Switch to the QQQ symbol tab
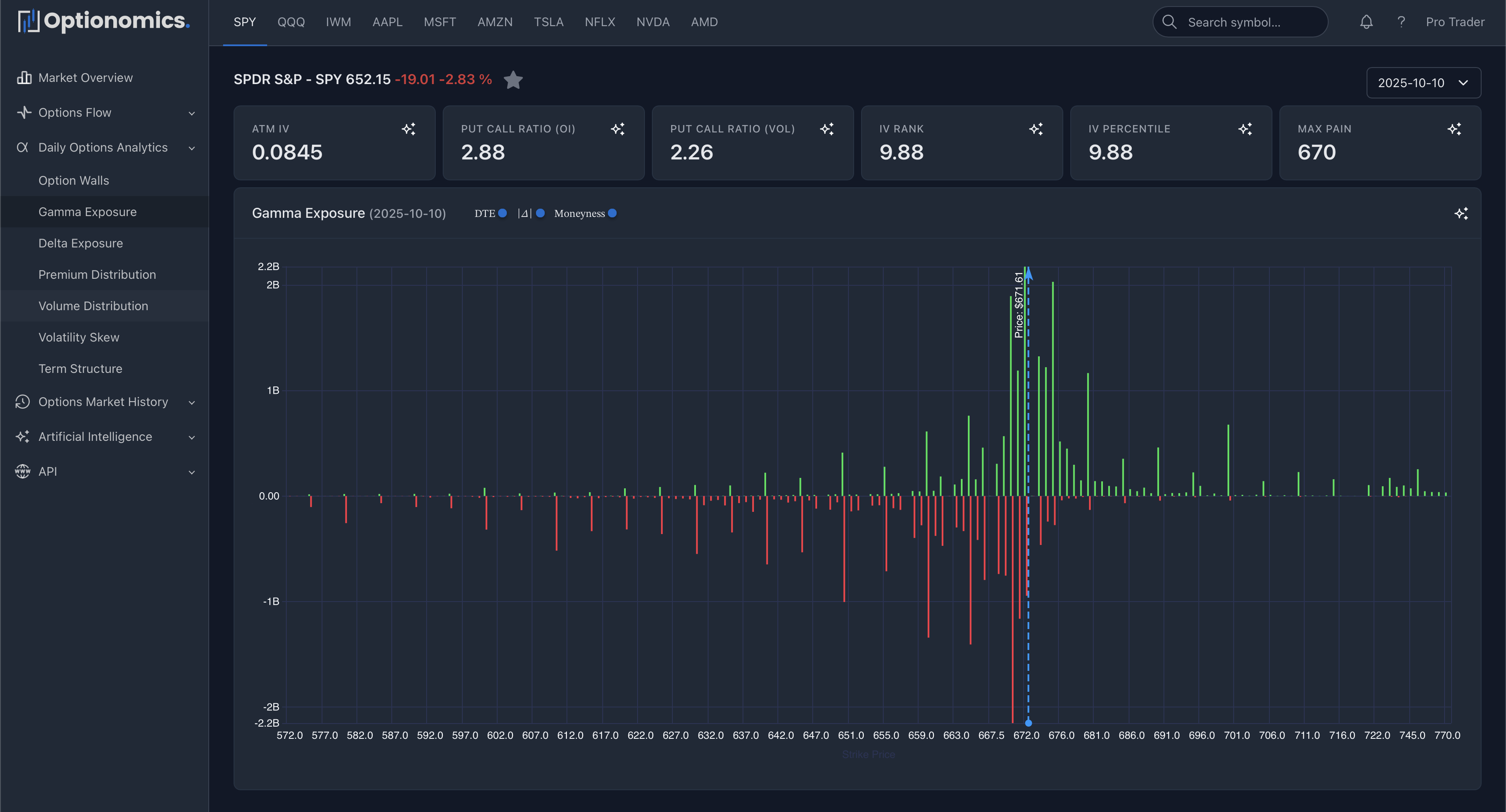 click(291, 22)
